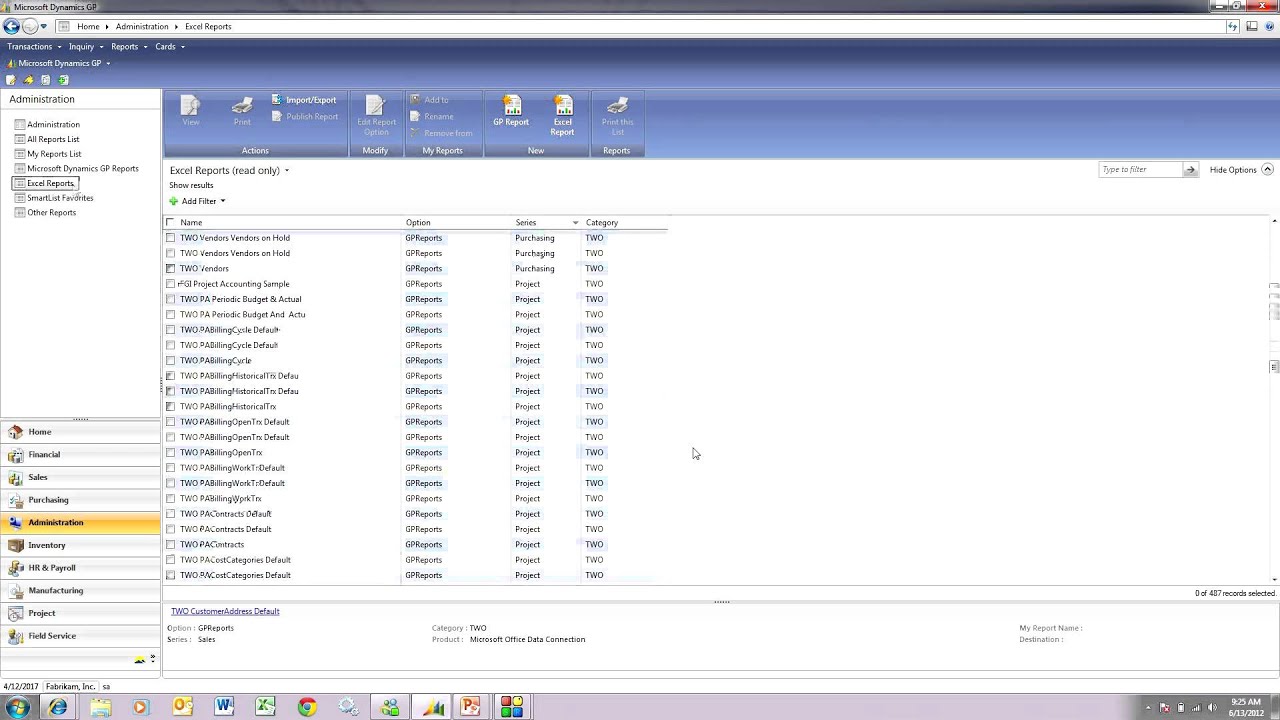This screenshot has height=720, width=1280.
Task: Collapse options with the Hide Options chevron
Action: click(x=1267, y=170)
